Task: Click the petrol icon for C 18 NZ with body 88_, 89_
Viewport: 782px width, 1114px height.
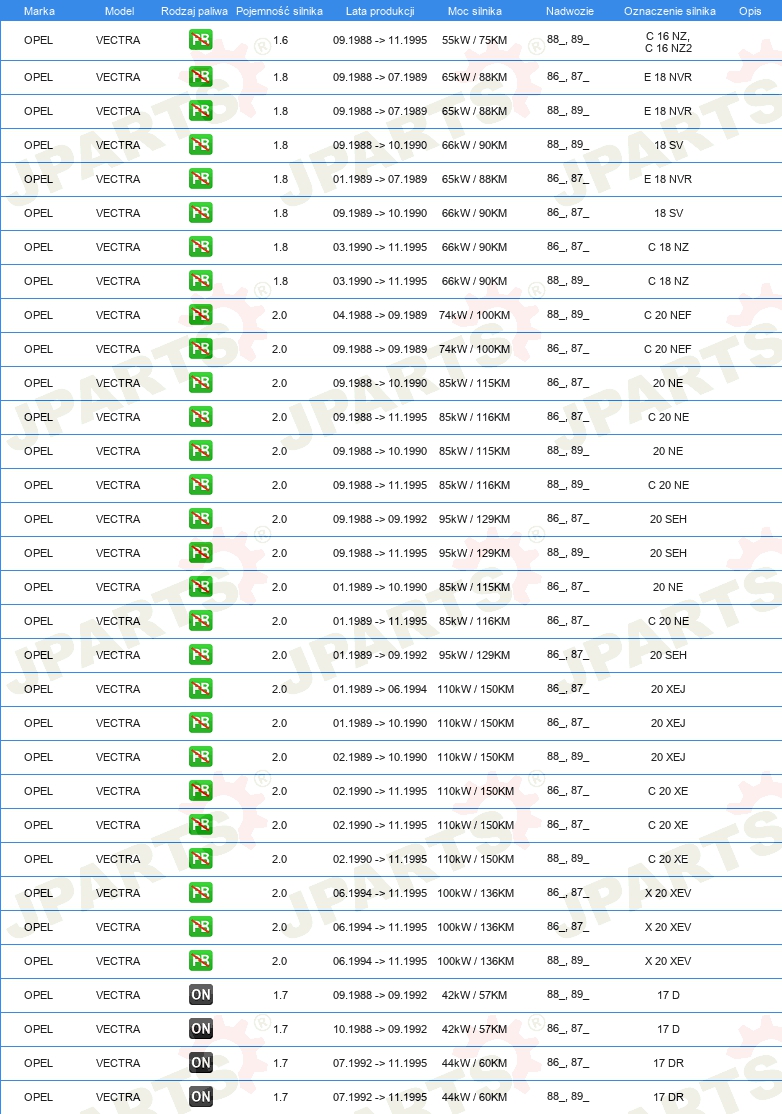Action: pyautogui.click(x=201, y=281)
